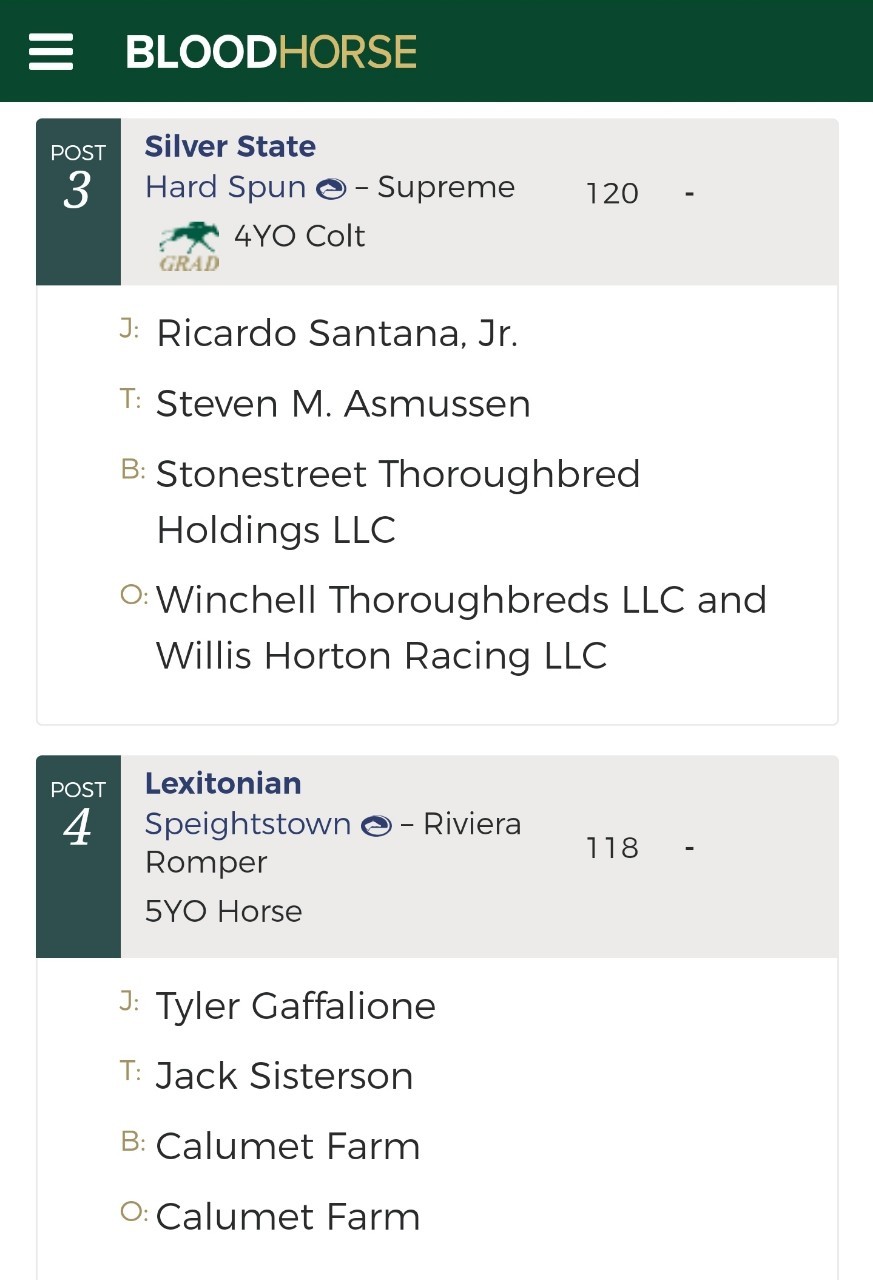Open Lexitonian horse page

point(223,783)
